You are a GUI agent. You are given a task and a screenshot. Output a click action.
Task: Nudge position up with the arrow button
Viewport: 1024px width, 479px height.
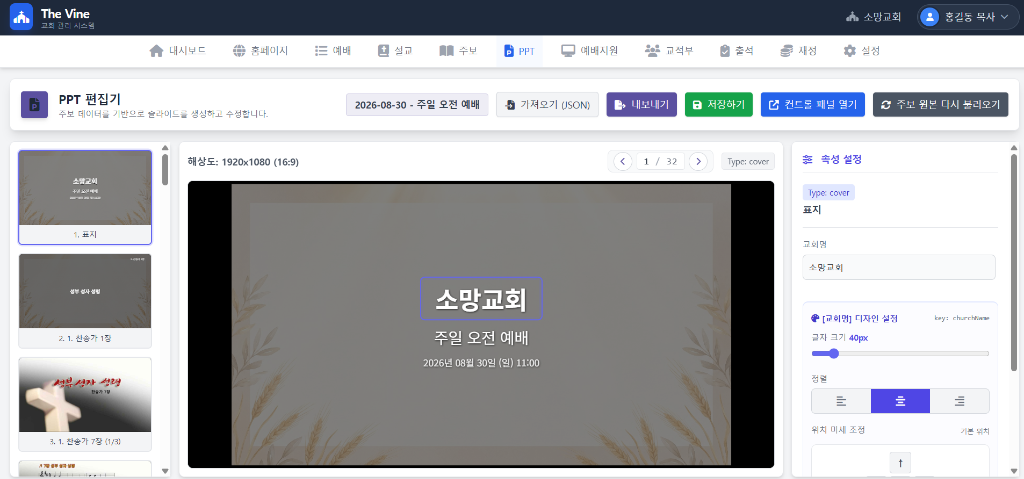click(x=900, y=463)
